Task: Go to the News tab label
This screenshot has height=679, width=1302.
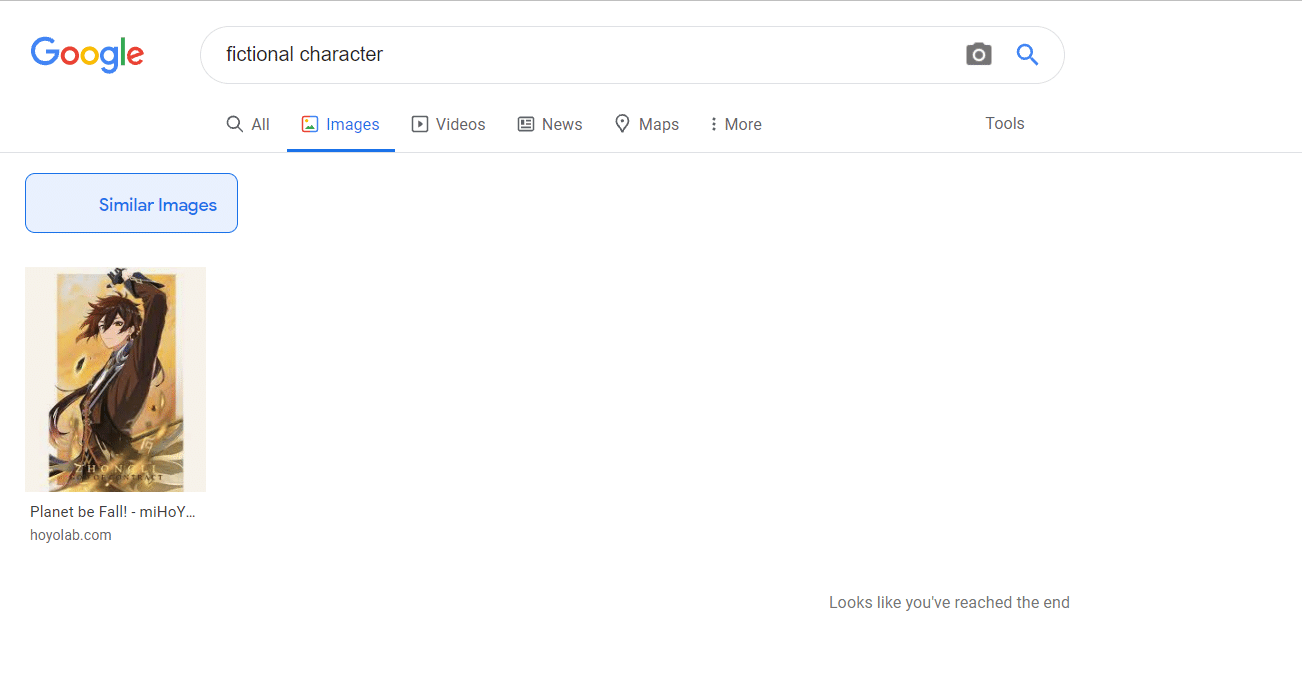Action: [562, 124]
